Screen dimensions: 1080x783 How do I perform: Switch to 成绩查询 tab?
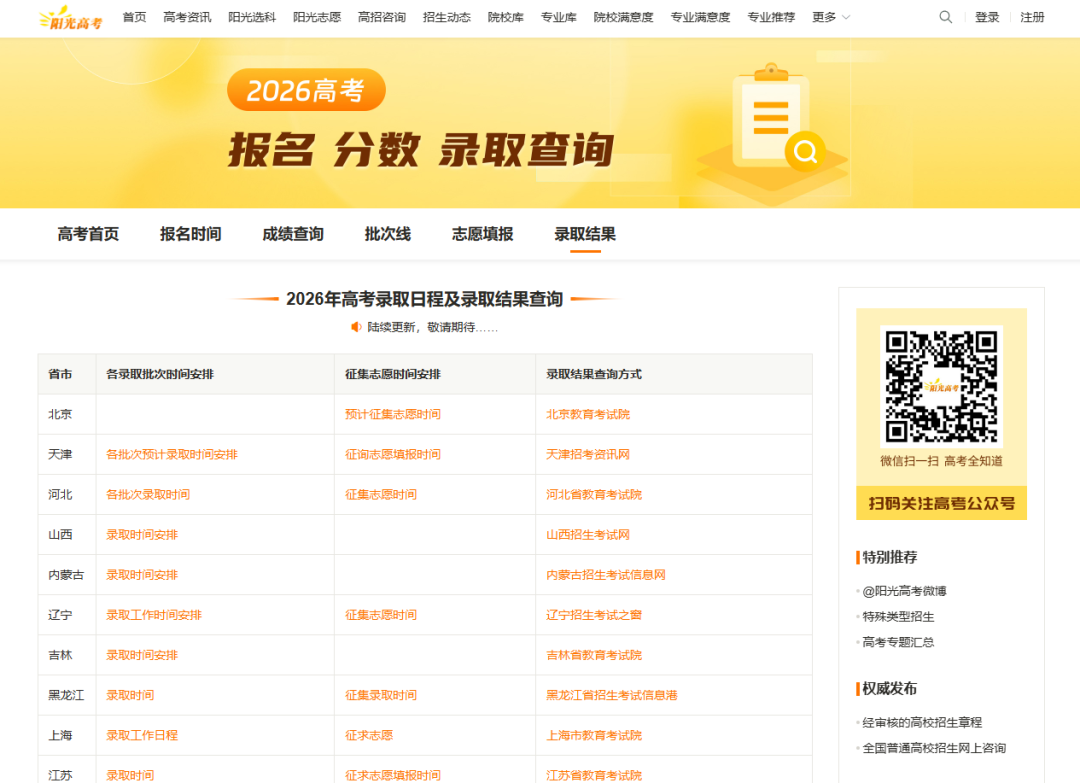pyautogui.click(x=293, y=234)
